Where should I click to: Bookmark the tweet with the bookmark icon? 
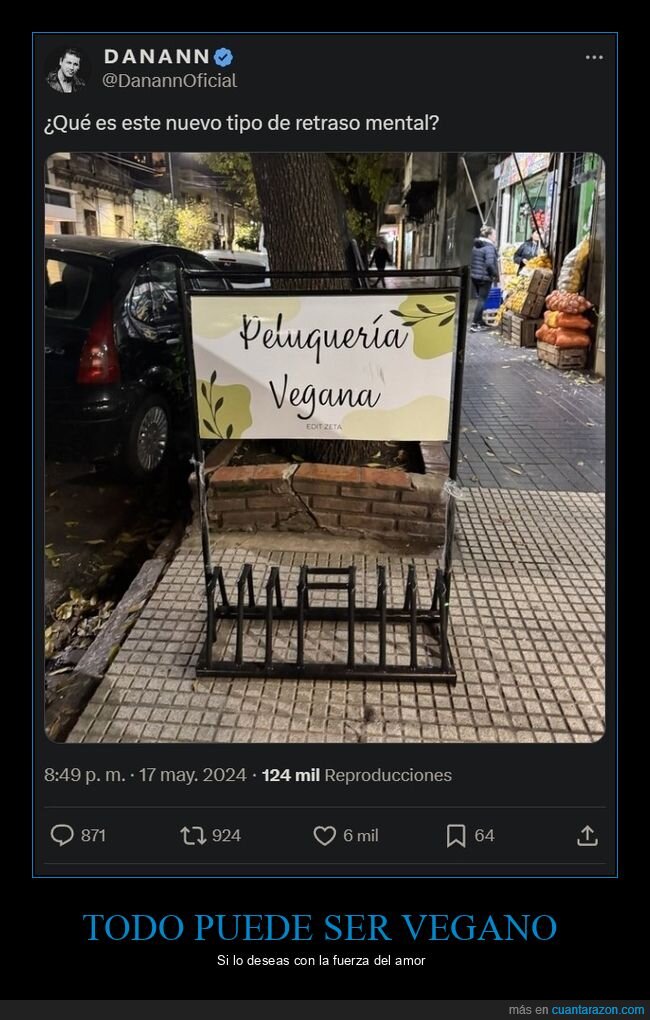456,835
